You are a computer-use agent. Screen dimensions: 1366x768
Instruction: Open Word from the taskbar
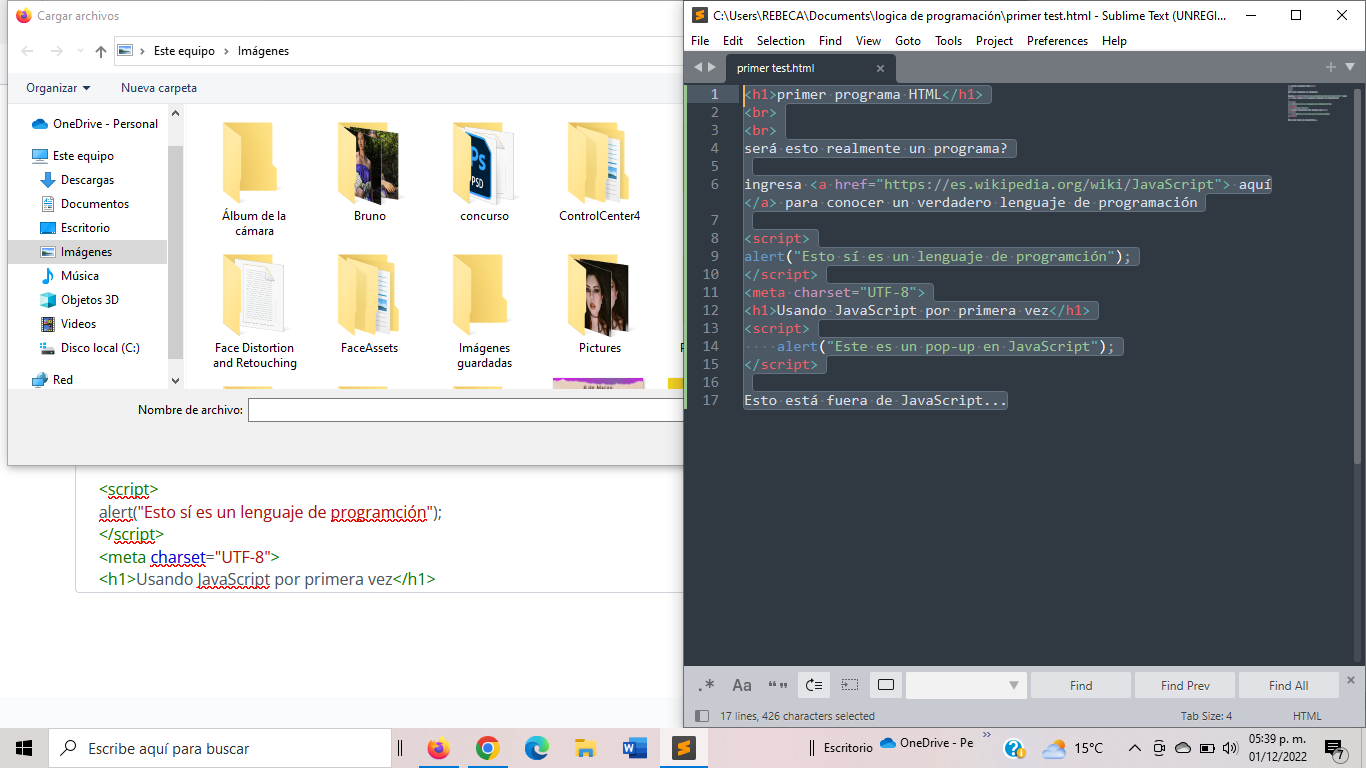point(634,748)
